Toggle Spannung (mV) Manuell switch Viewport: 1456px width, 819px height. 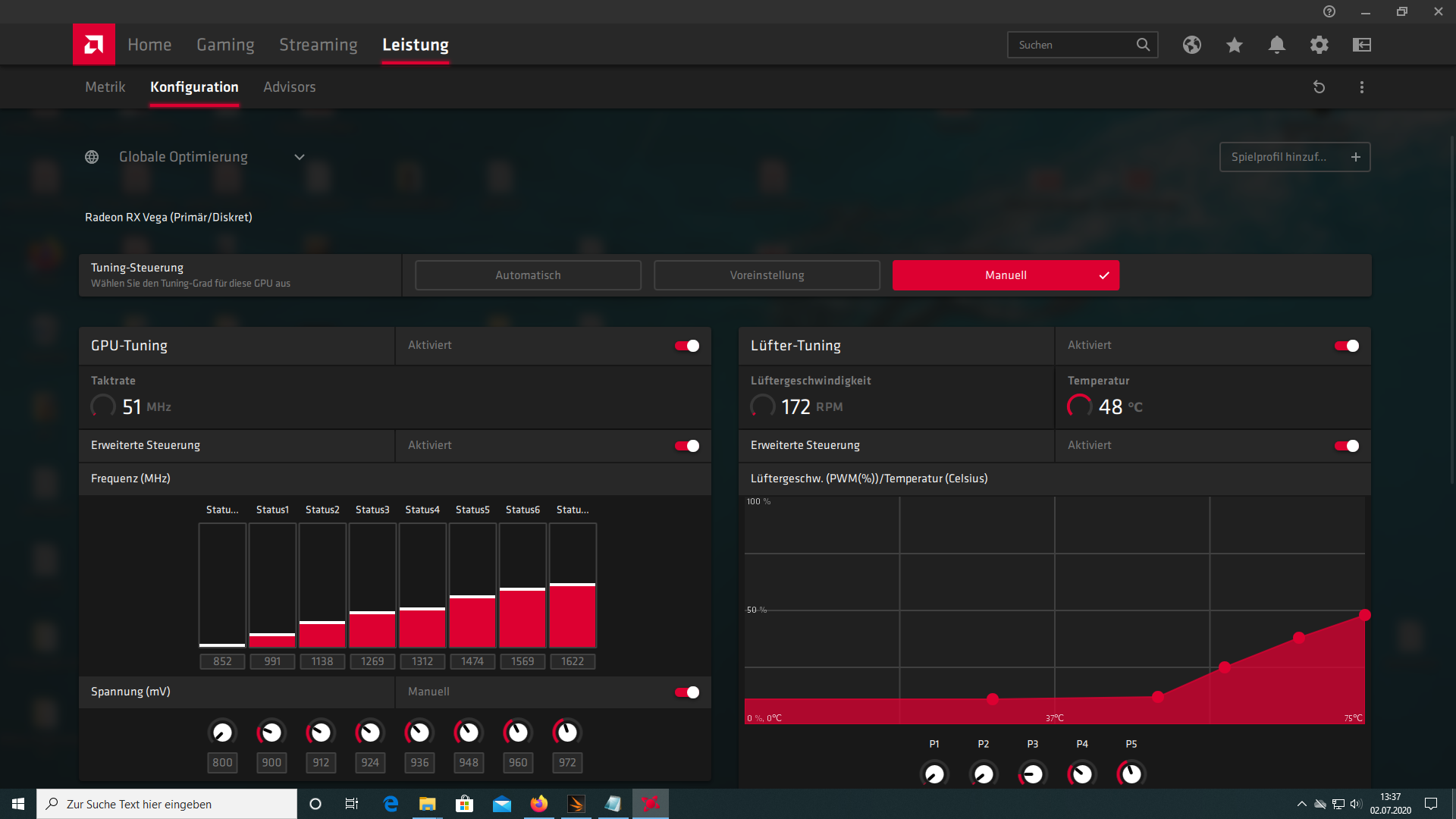click(x=687, y=692)
